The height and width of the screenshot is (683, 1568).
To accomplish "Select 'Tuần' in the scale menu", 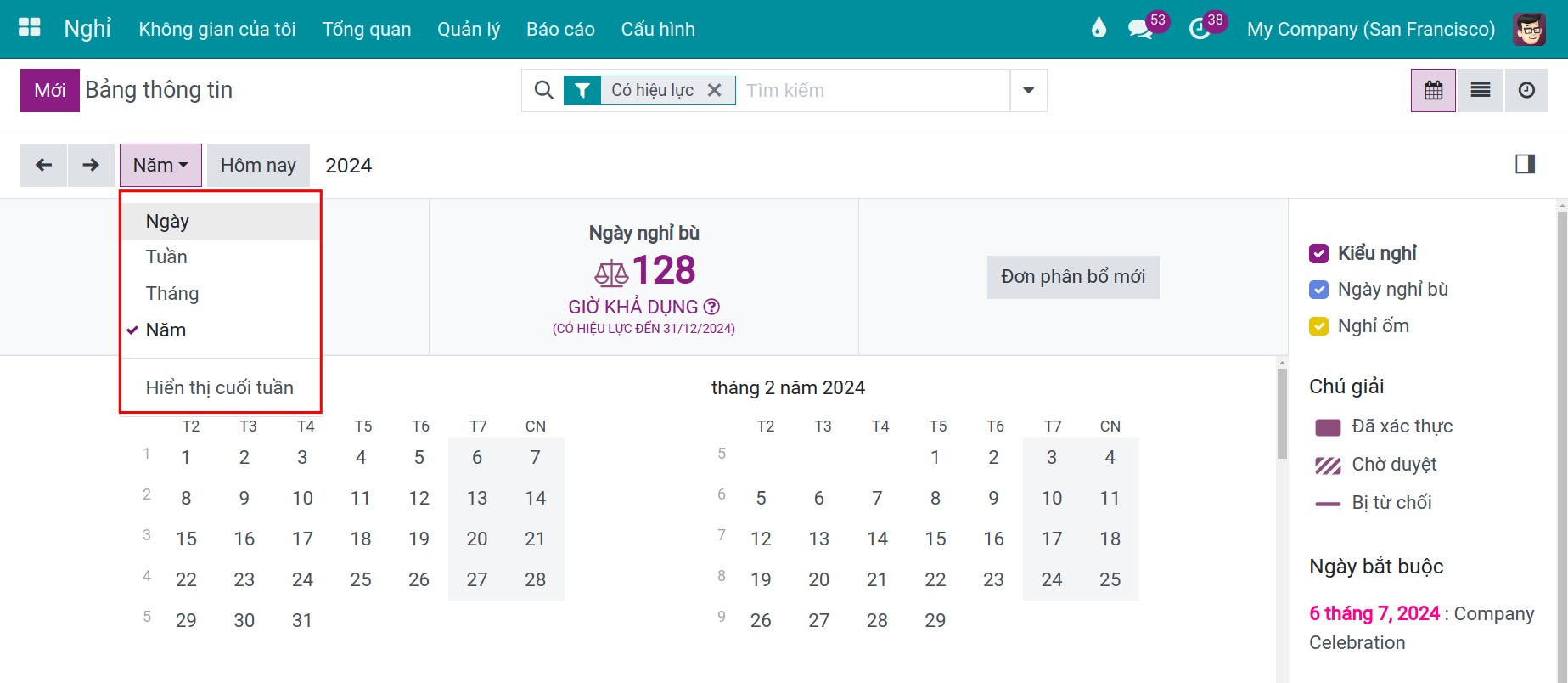I will [220, 257].
